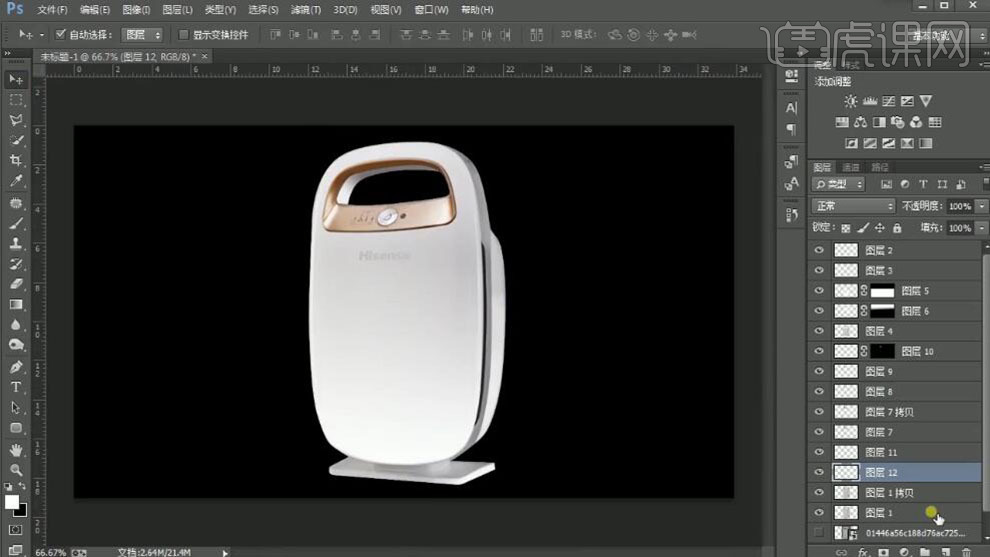This screenshot has height=557, width=990.
Task: Click the background color swatch
Action: click(x=22, y=511)
